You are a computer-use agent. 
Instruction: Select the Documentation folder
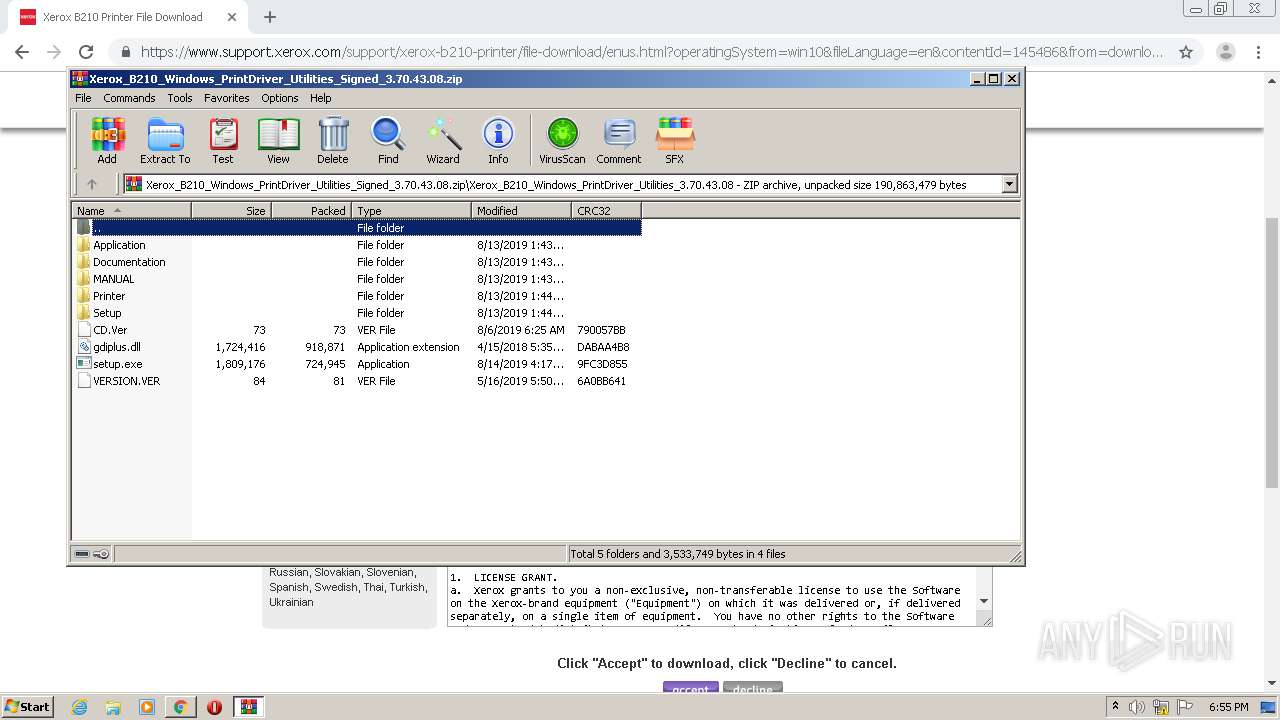pyautogui.click(x=129, y=262)
